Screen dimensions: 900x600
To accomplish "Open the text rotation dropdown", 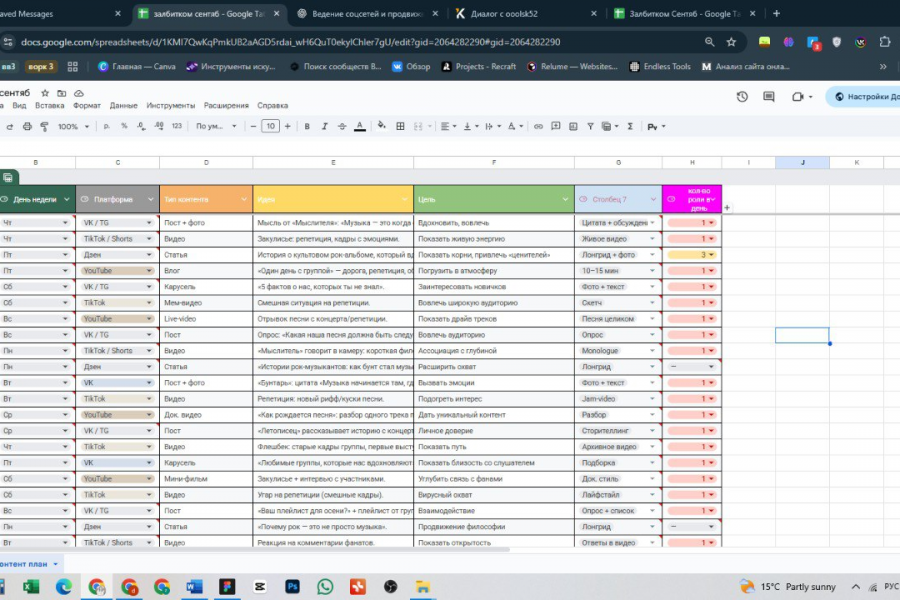I will pos(515,126).
